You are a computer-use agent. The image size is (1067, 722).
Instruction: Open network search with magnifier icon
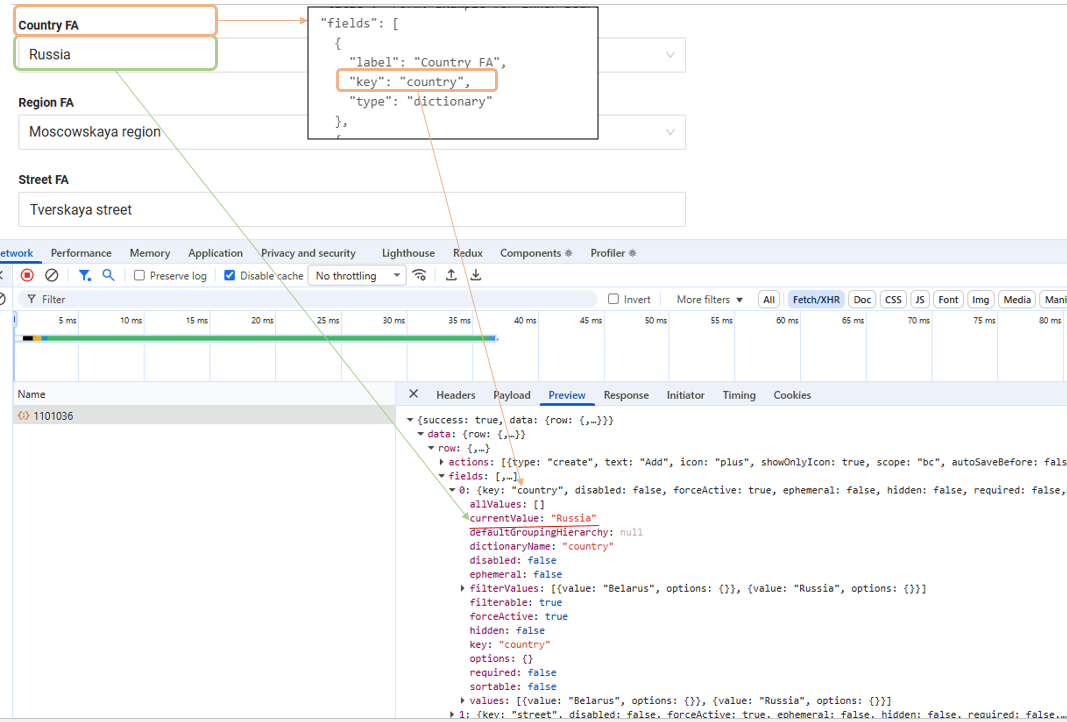108,276
